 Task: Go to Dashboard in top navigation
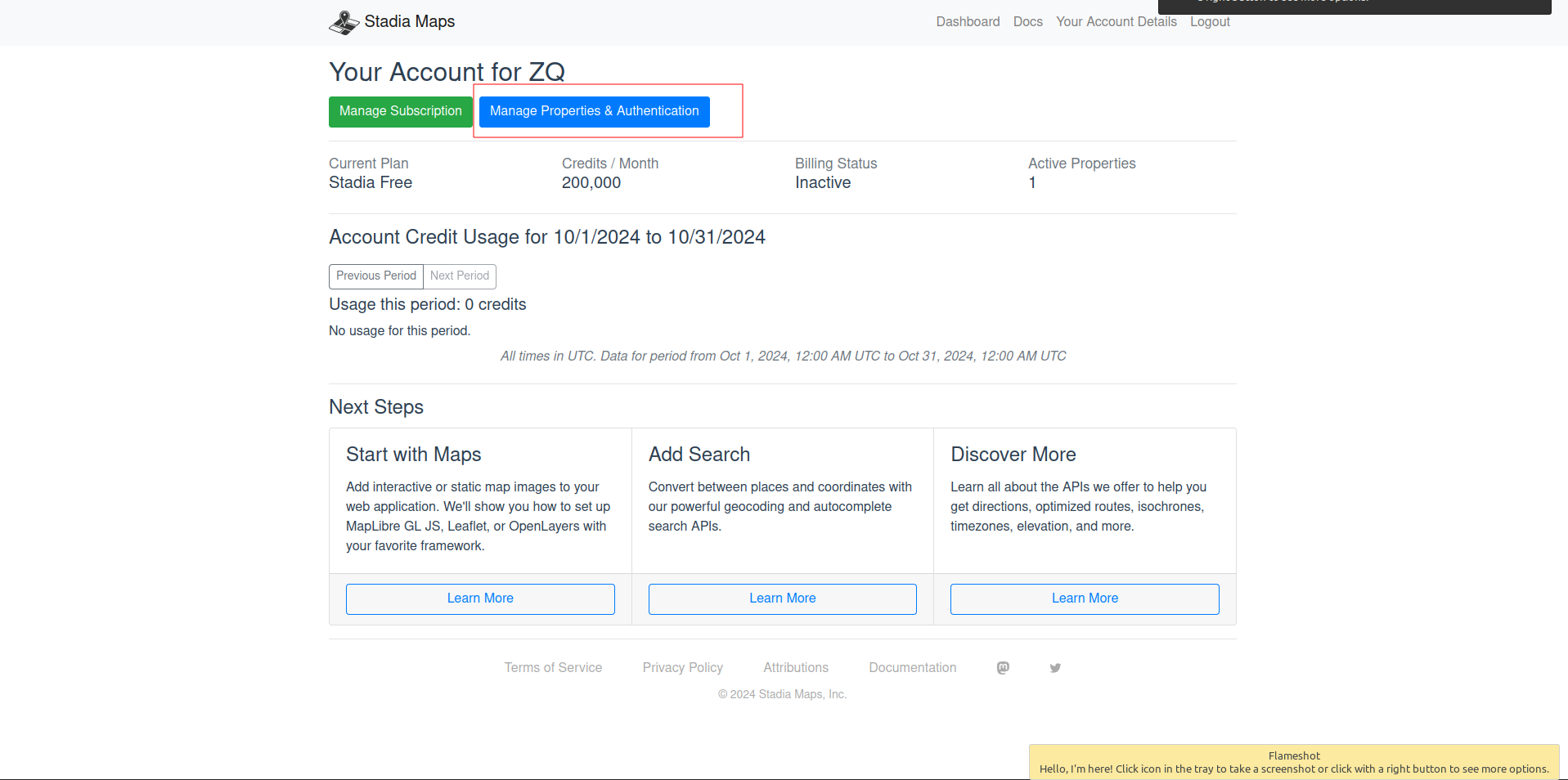pos(968,22)
